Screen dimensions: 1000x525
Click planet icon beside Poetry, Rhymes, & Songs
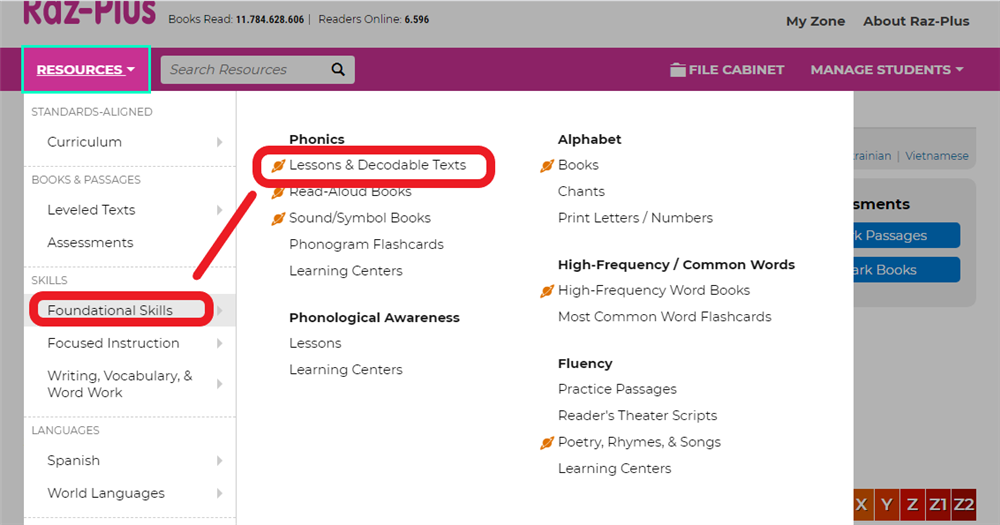pos(547,443)
